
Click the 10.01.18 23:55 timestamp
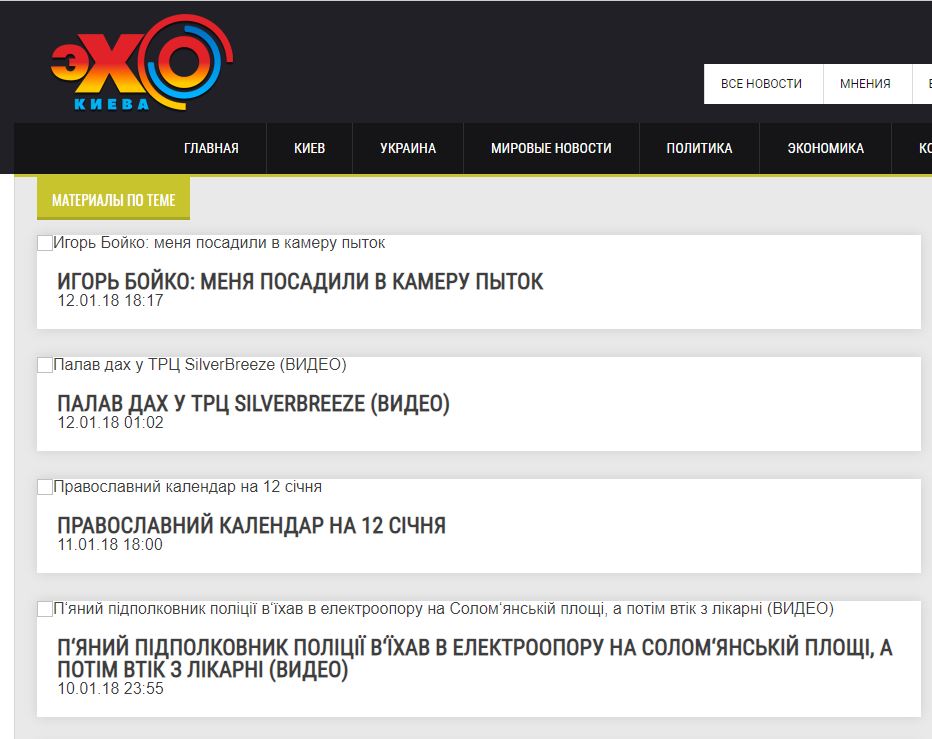click(x=110, y=689)
